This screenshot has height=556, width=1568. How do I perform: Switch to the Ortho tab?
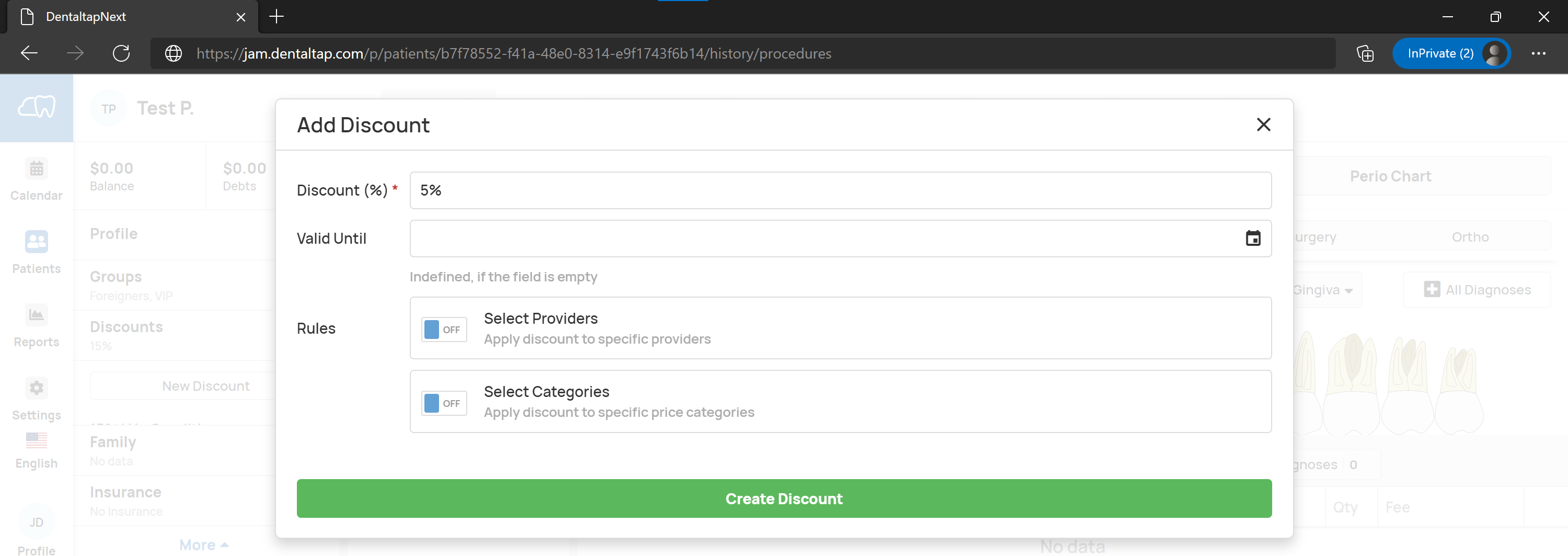[x=1470, y=237]
